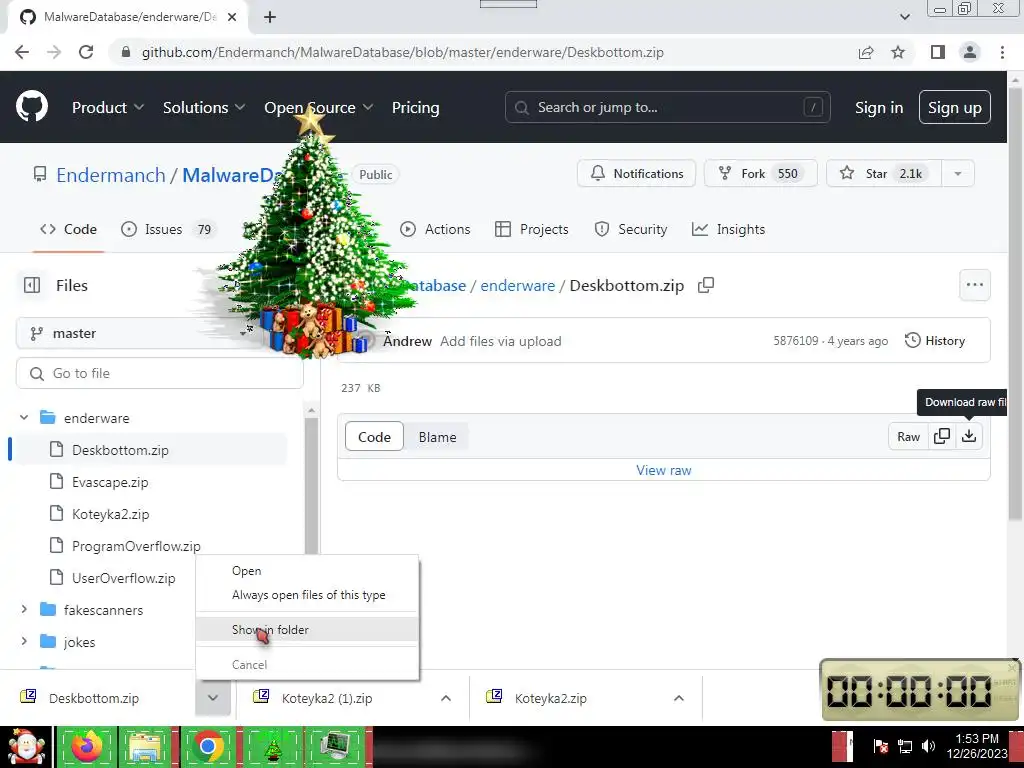Switch to the Actions tab
Image resolution: width=1024 pixels, height=768 pixels.
click(x=436, y=229)
